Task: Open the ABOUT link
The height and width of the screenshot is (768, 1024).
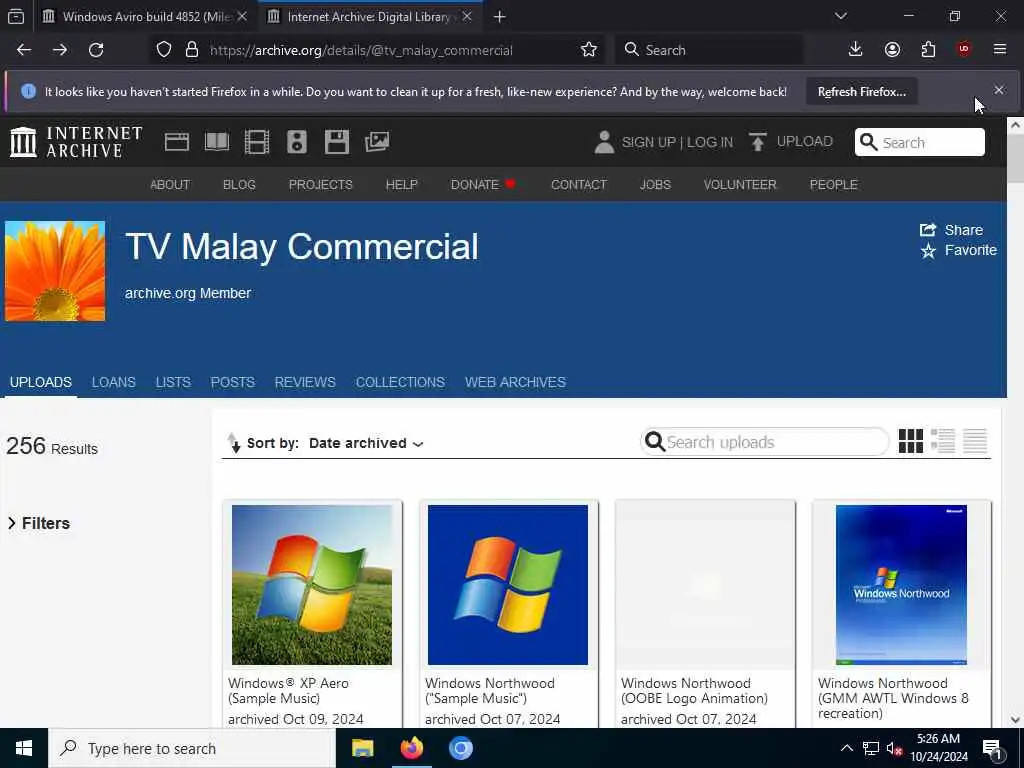Action: tap(170, 185)
